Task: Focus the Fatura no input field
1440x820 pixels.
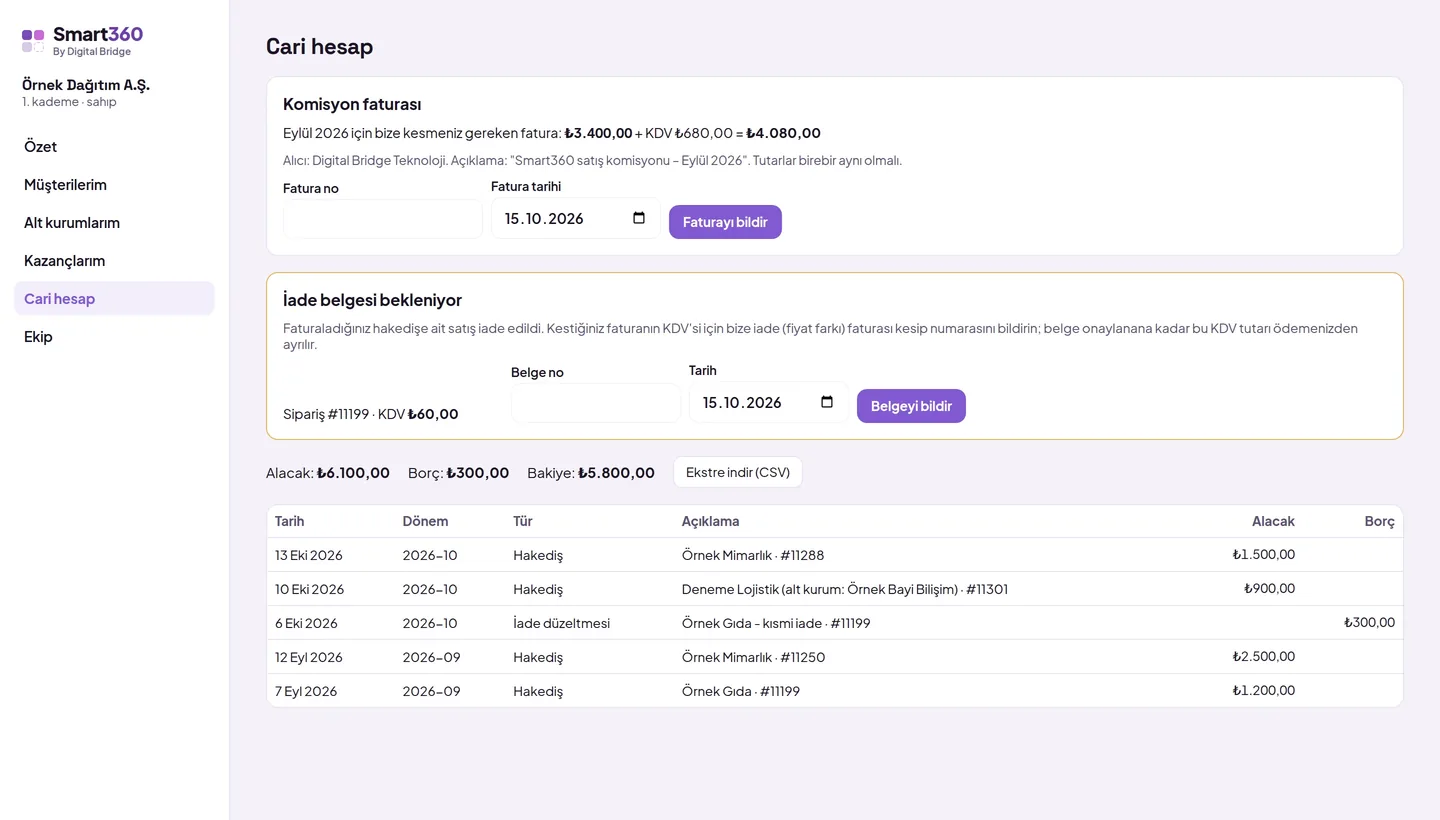Action: (x=383, y=219)
